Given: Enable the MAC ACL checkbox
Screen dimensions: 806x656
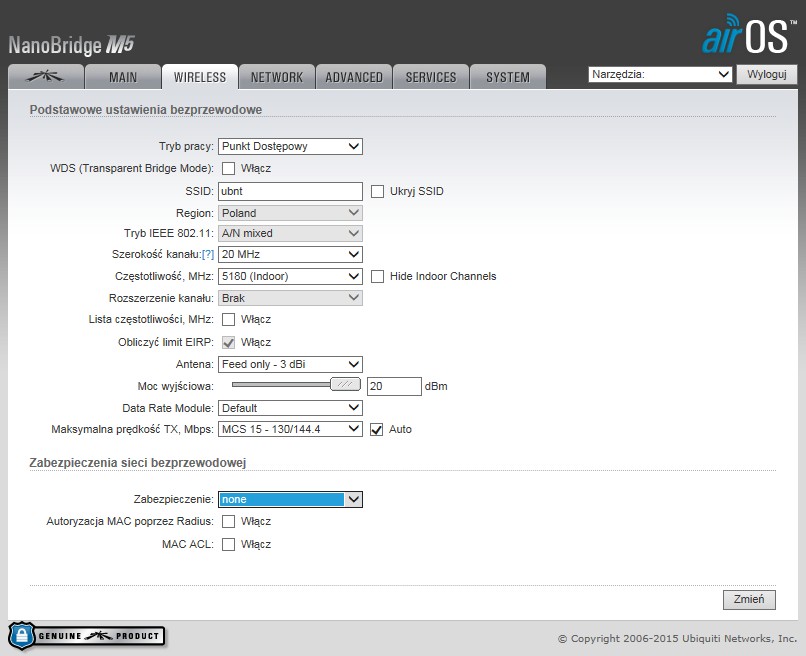Looking at the screenshot, I should (x=228, y=544).
